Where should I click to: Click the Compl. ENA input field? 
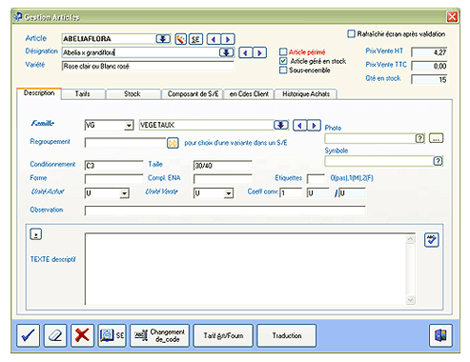pos(222,179)
